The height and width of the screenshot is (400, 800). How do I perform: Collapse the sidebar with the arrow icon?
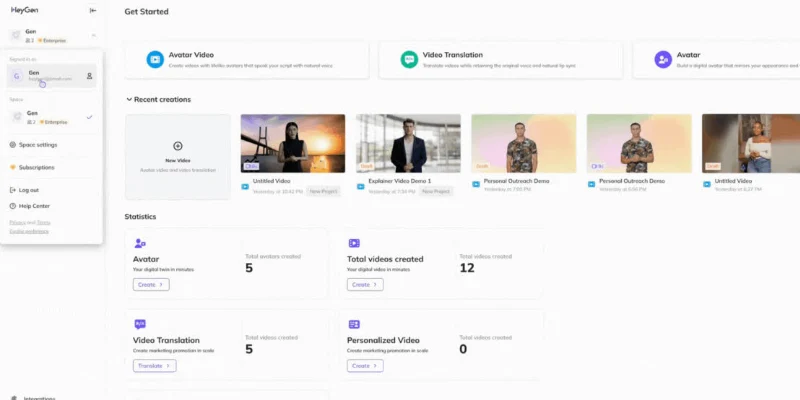click(x=93, y=10)
